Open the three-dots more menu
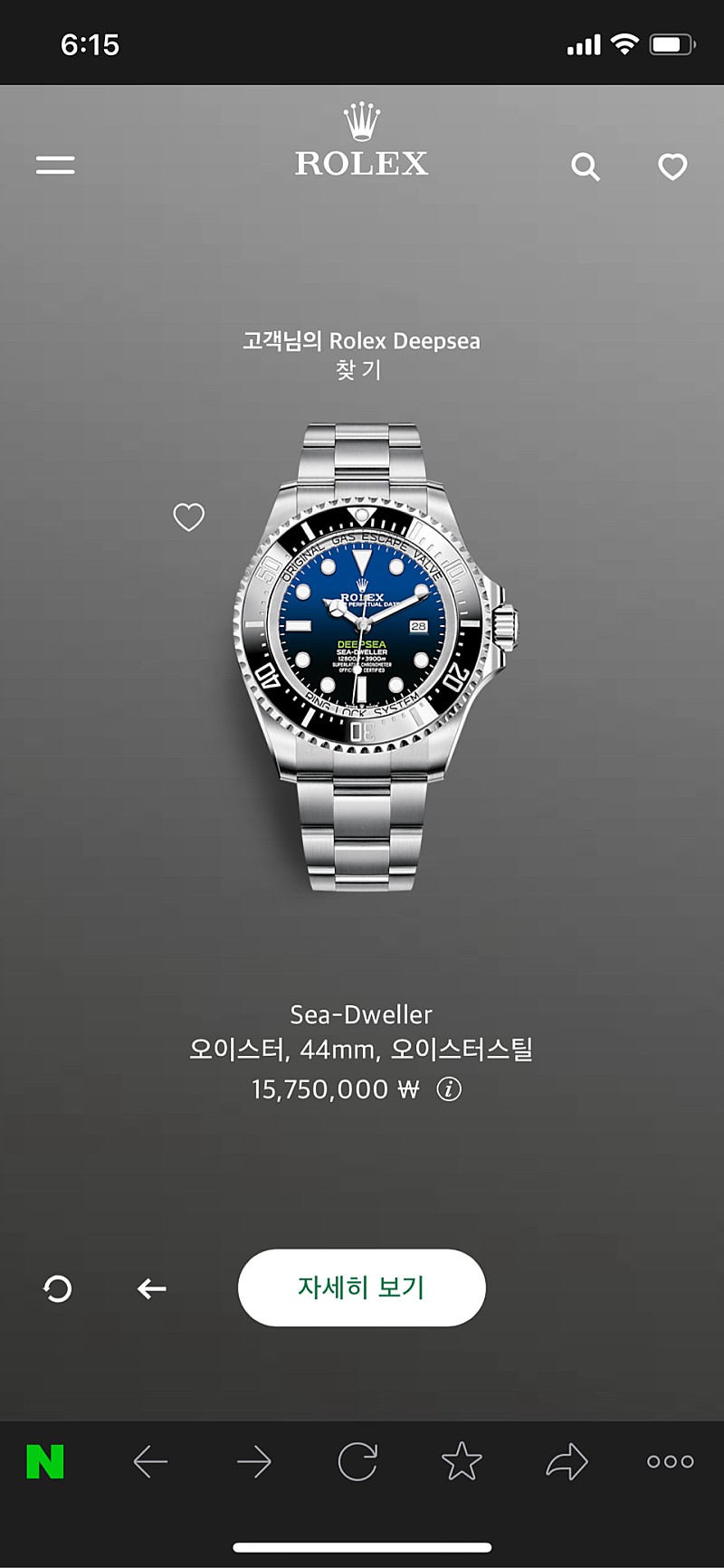The width and height of the screenshot is (724, 1568). coord(671,1461)
